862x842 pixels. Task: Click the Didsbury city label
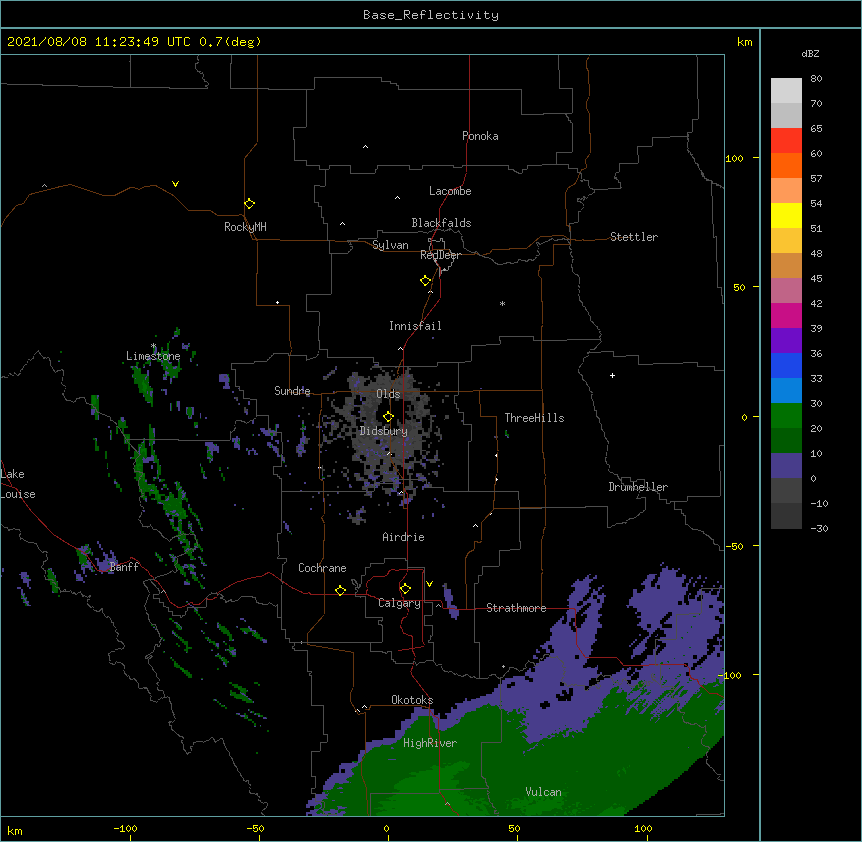(384, 431)
